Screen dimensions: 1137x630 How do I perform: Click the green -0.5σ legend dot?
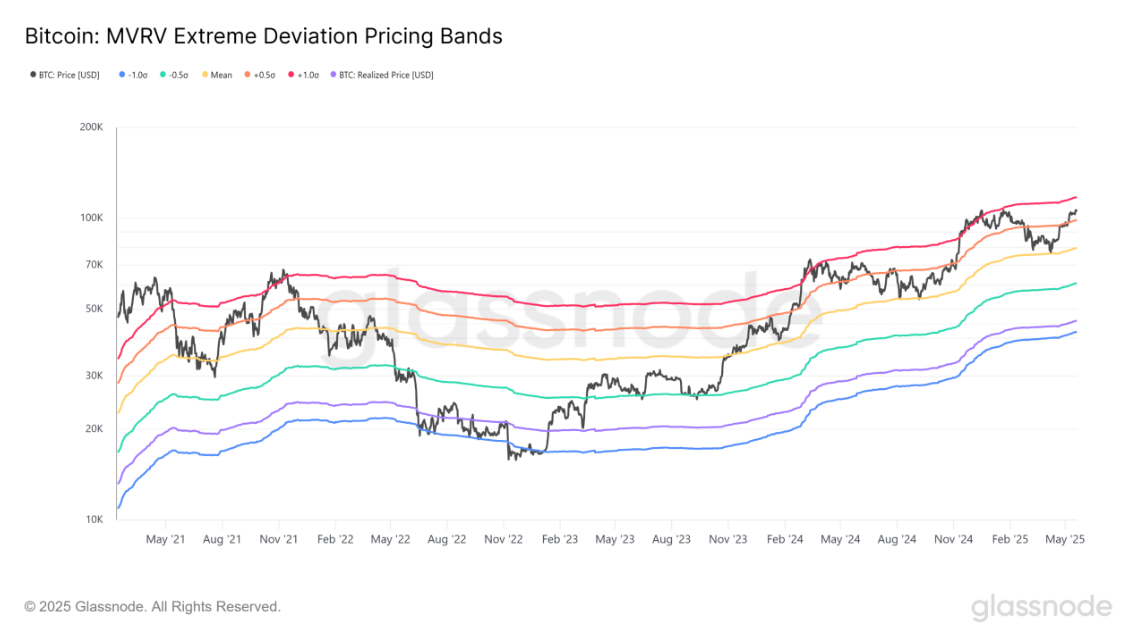click(x=163, y=75)
